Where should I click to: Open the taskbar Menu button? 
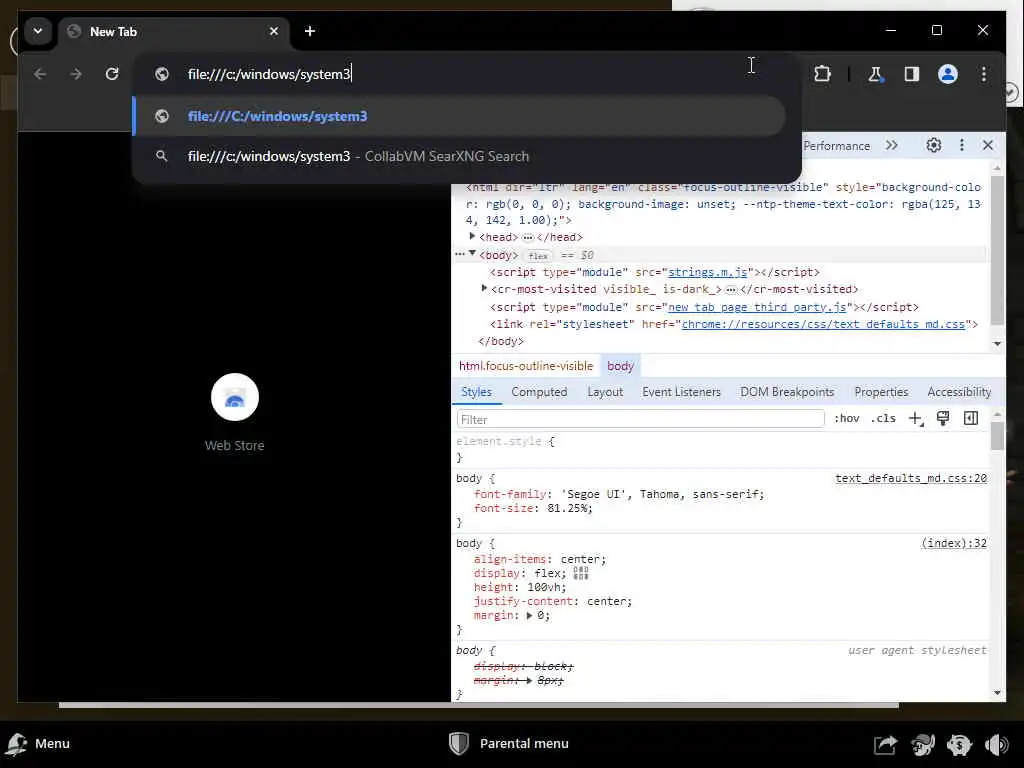click(38, 744)
